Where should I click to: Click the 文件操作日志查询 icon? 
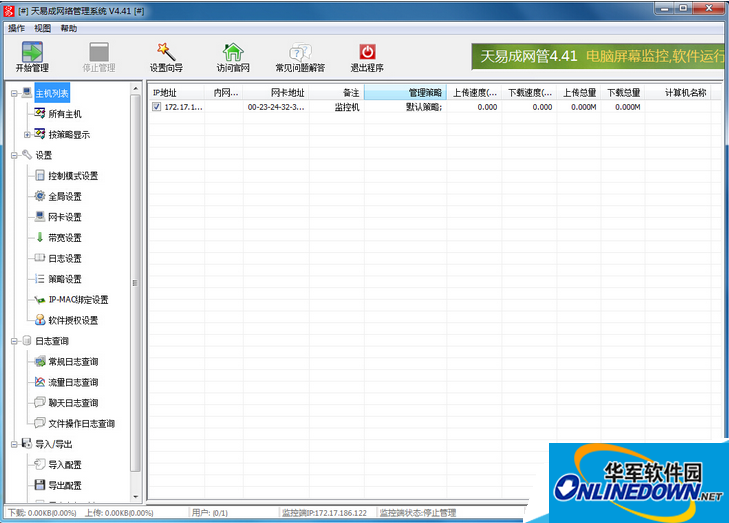point(40,423)
